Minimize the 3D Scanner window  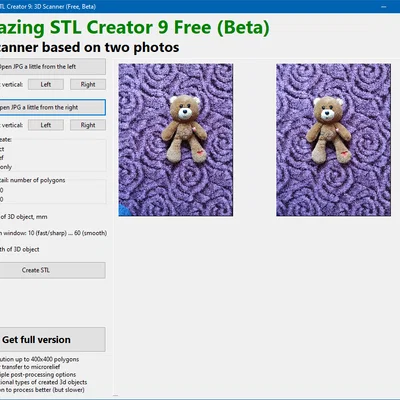point(384,7)
